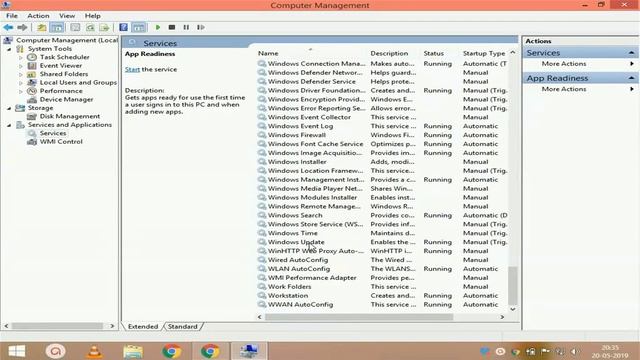
Task: Click the console tree horizontal scrollbar
Action: coord(57,326)
